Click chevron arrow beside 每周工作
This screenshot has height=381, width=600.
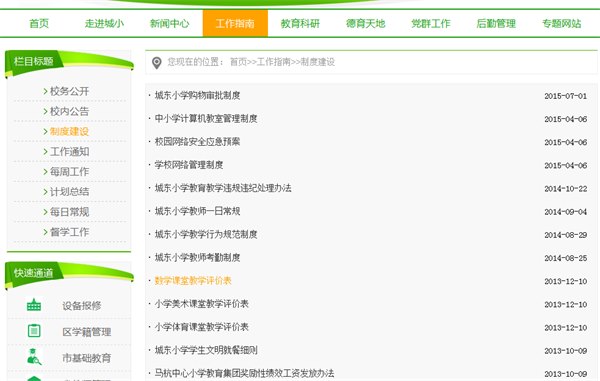coord(46,172)
